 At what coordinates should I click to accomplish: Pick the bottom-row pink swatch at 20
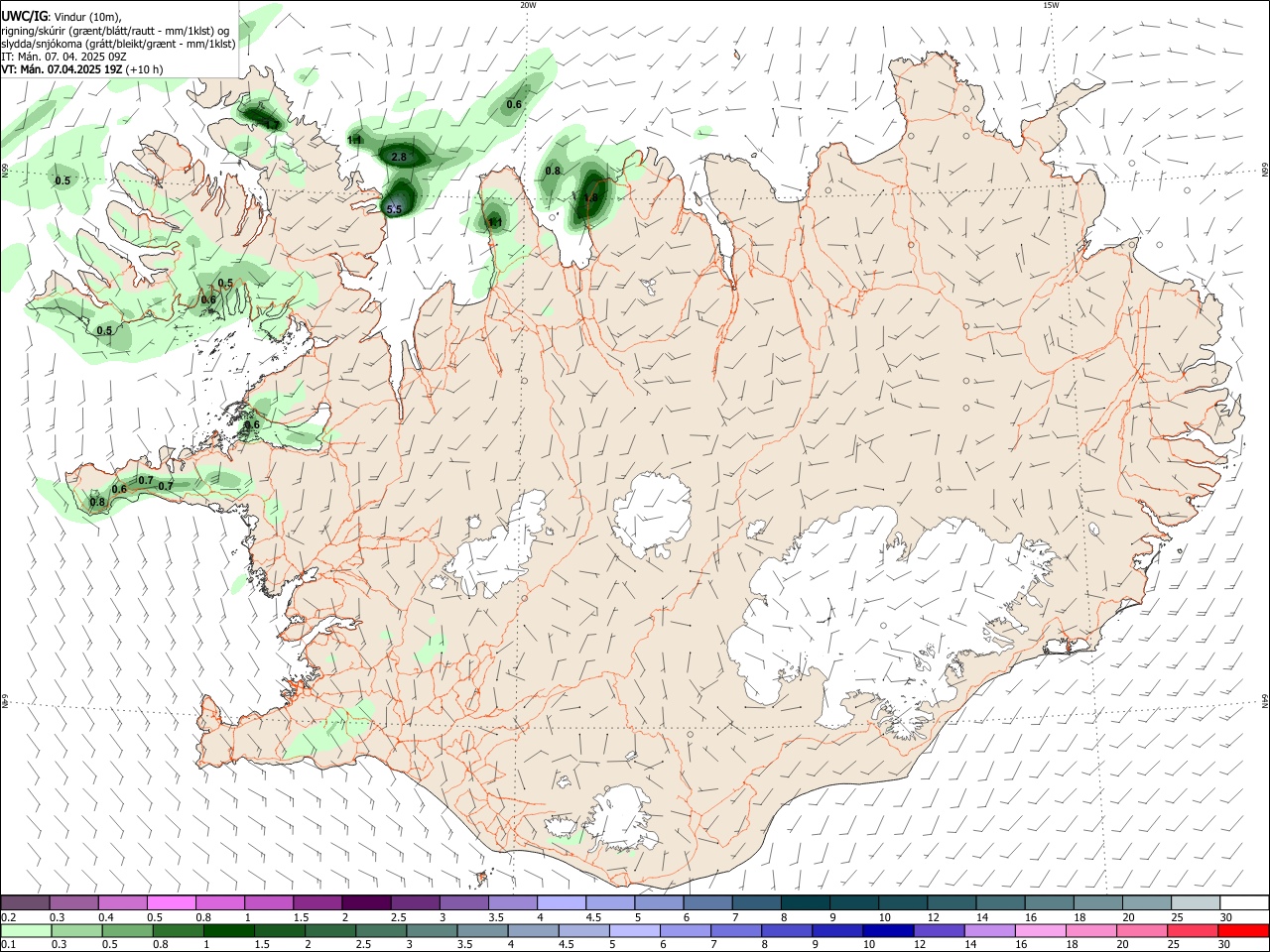coord(1142,930)
